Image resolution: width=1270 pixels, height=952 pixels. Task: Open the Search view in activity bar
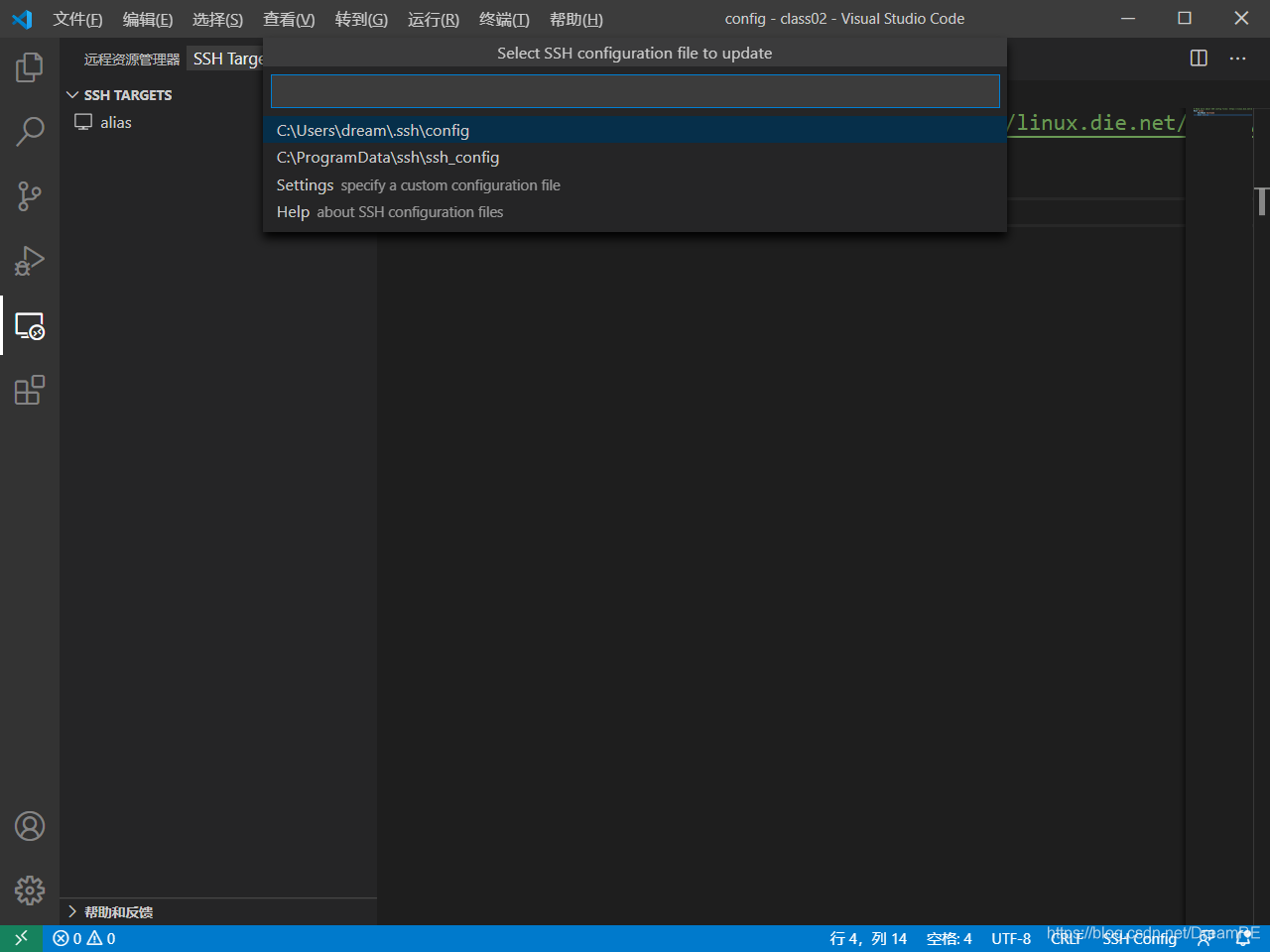30,131
